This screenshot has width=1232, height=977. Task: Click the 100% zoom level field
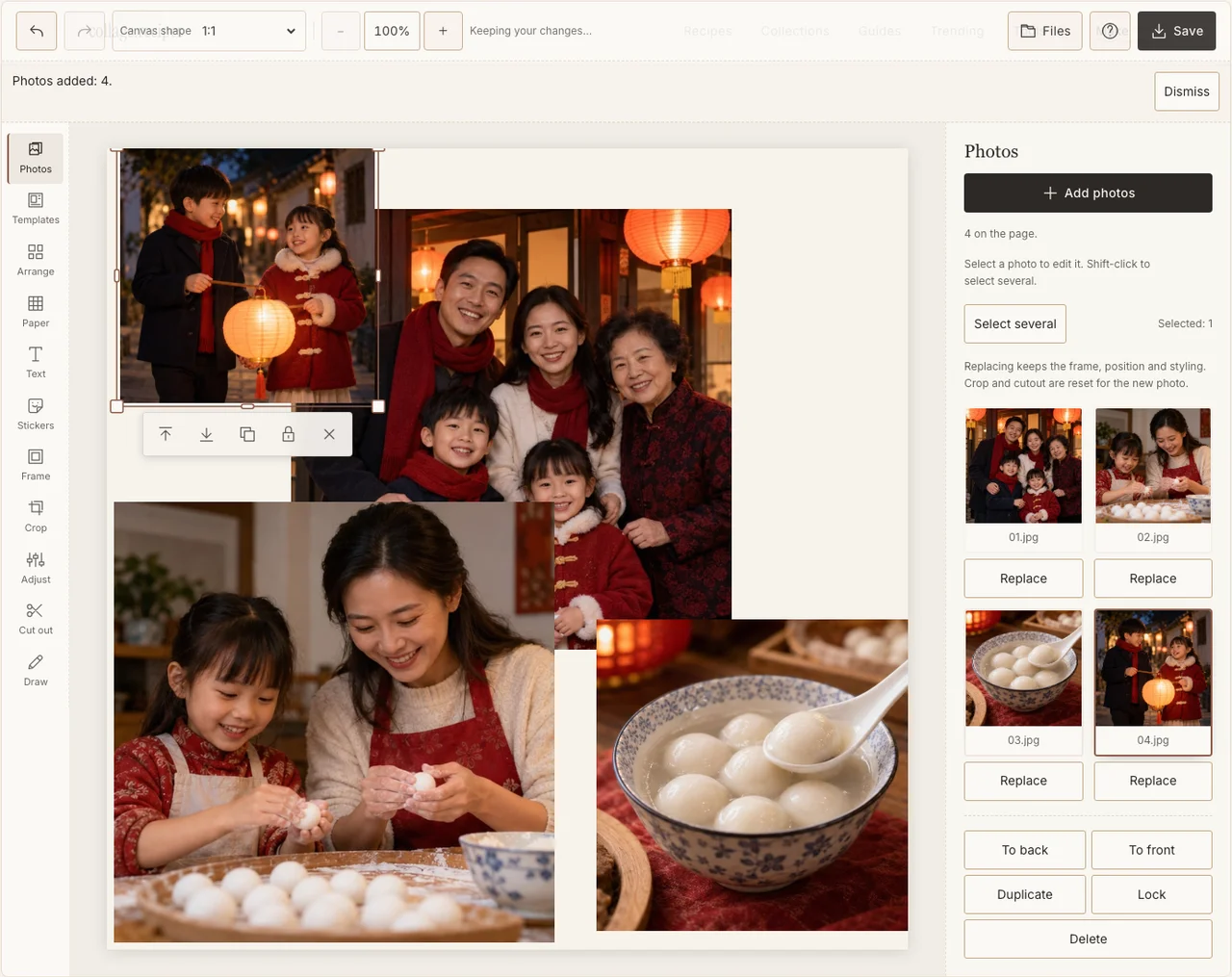pos(392,31)
